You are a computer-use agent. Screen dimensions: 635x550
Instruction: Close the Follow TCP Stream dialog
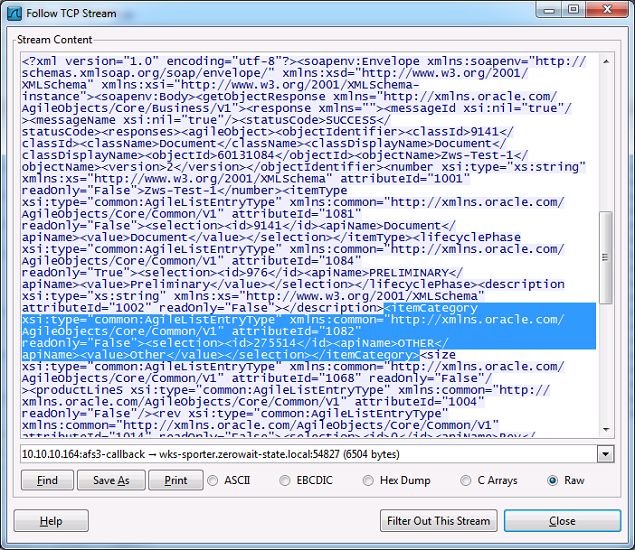point(562,521)
